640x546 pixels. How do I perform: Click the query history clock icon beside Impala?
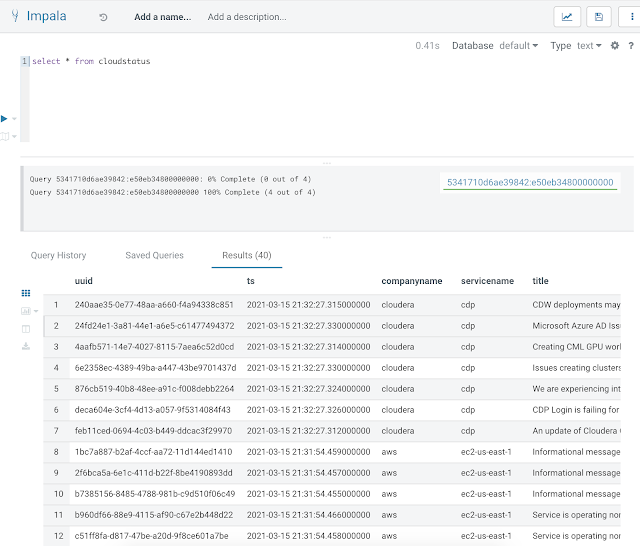point(104,17)
